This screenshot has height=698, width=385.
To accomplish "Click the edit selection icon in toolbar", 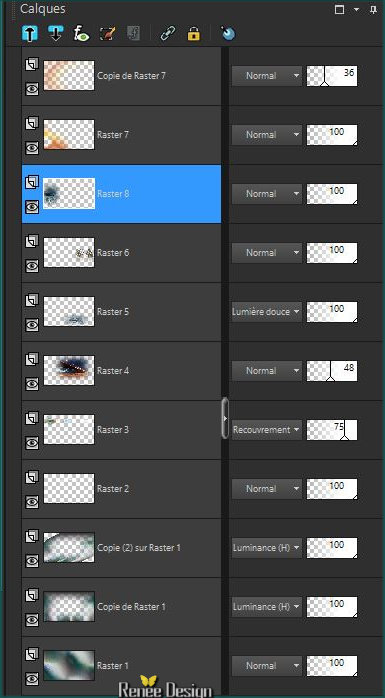I will click(x=108, y=34).
